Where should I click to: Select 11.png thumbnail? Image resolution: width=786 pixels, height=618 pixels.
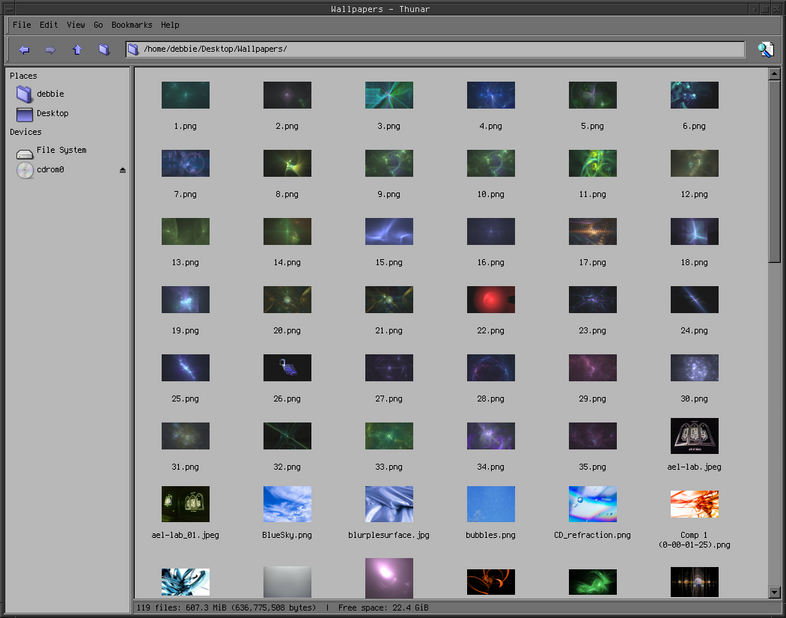pyautogui.click(x=593, y=163)
